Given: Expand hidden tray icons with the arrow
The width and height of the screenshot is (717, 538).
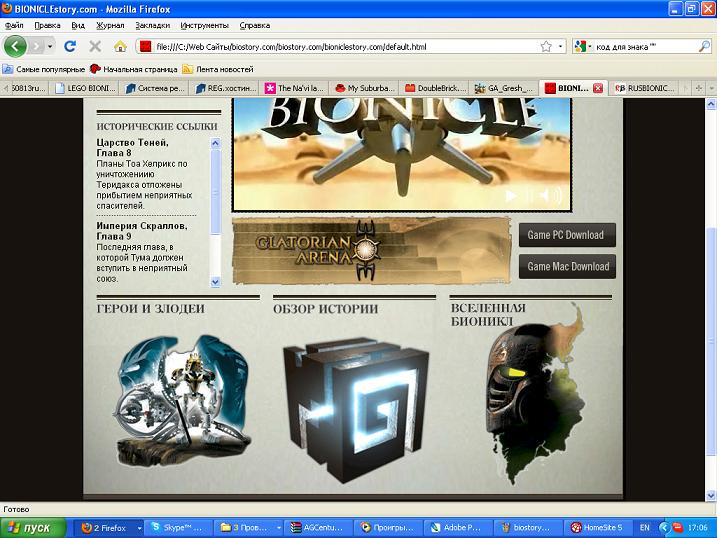Looking at the screenshot, I should point(663,528).
